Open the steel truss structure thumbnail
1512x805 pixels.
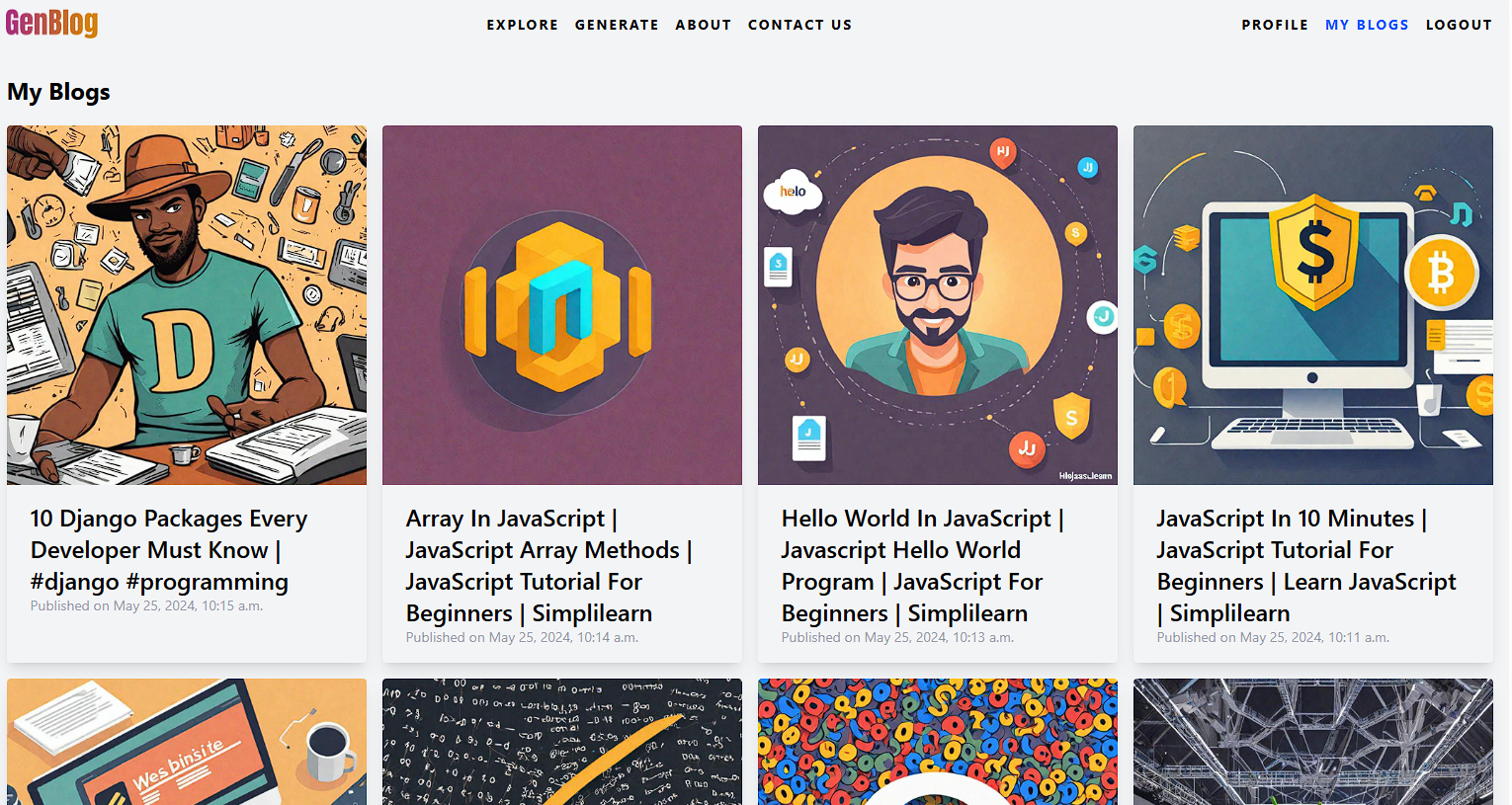[1313, 742]
